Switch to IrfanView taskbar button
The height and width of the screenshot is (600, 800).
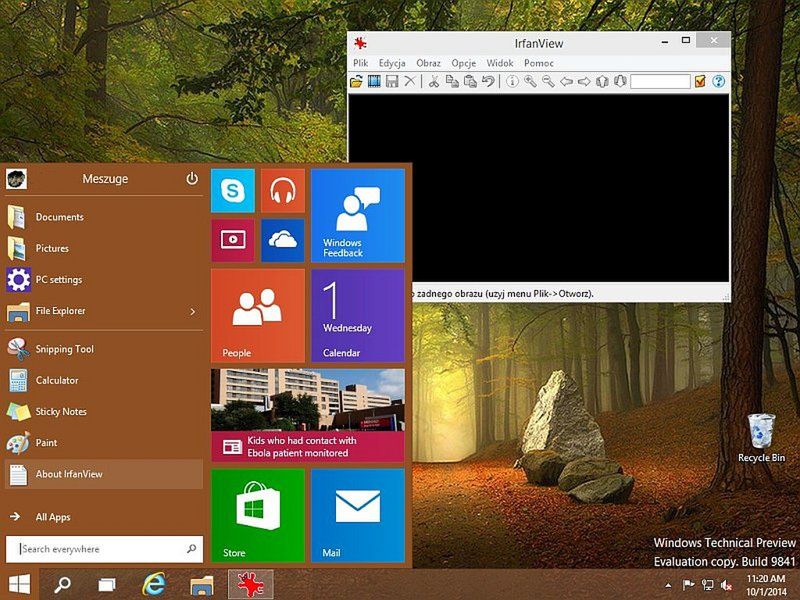251,584
